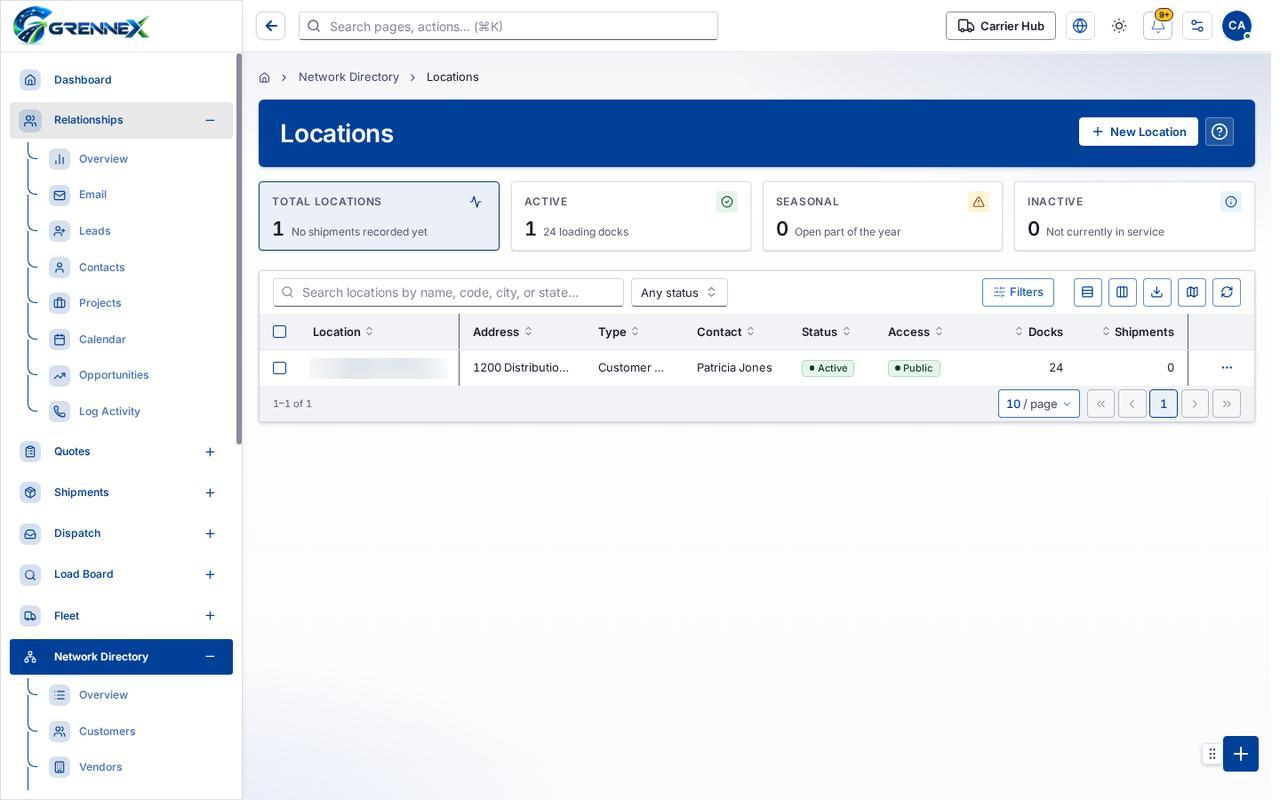Expand the Dispatch sidebar section
Screen dimensions: 1280x800
(210, 534)
